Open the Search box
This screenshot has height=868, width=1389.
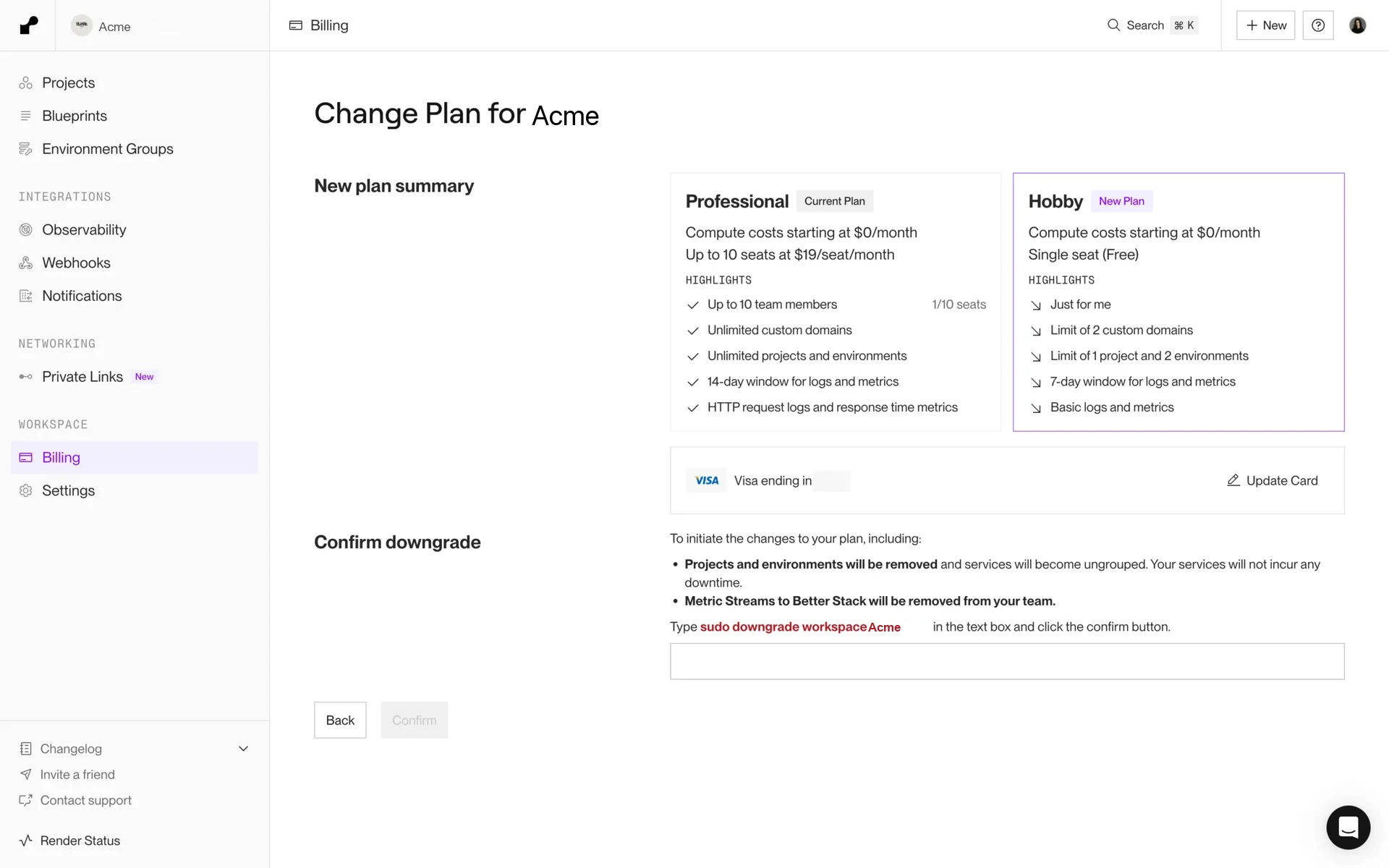[x=1152, y=25]
